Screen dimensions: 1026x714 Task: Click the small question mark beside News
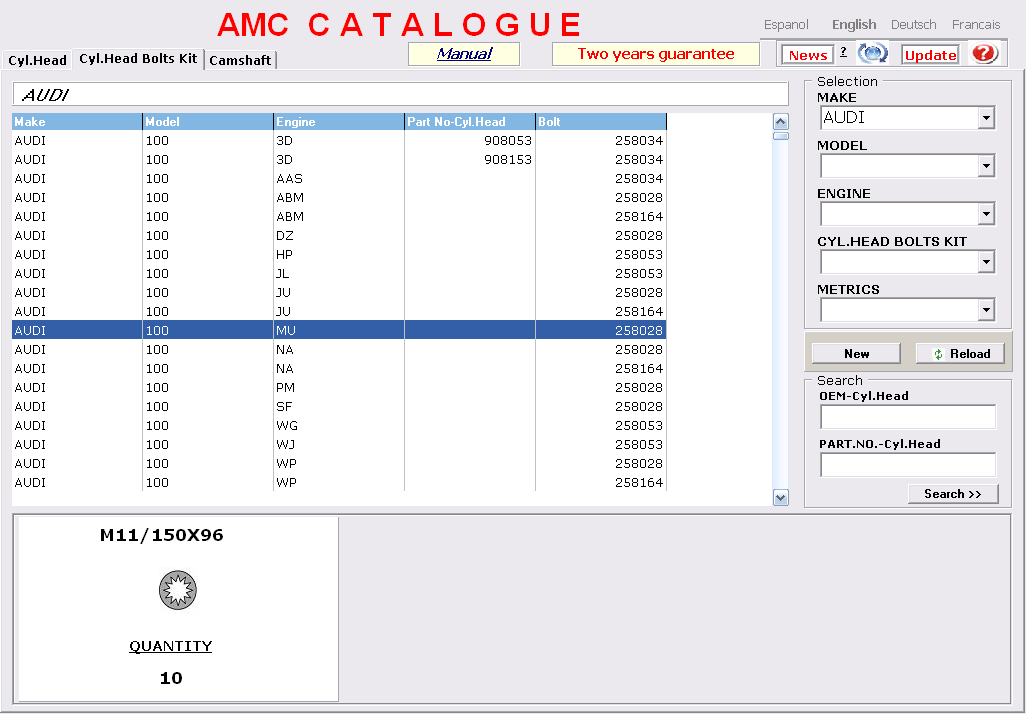[x=843, y=52]
